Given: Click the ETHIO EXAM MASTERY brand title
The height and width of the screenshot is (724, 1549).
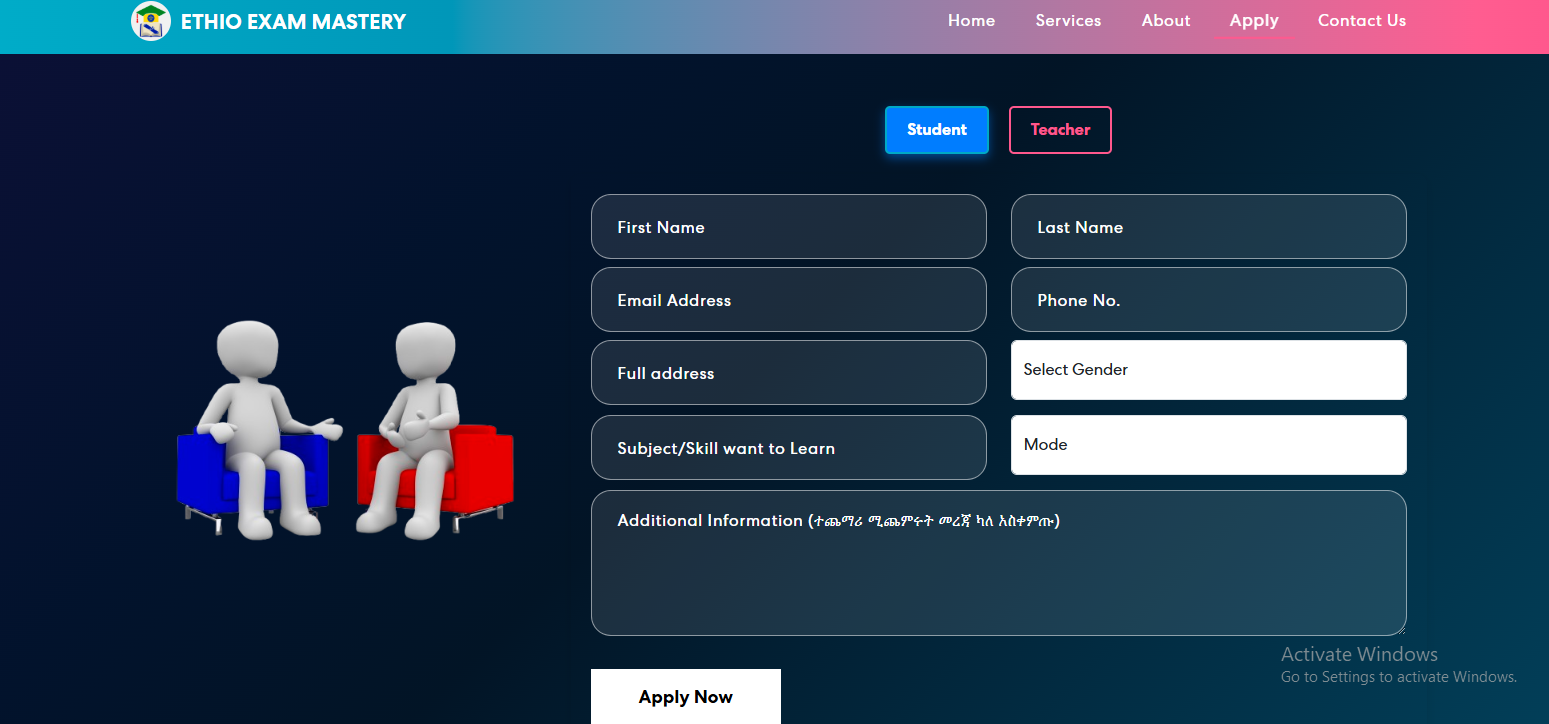Looking at the screenshot, I should pos(294,21).
